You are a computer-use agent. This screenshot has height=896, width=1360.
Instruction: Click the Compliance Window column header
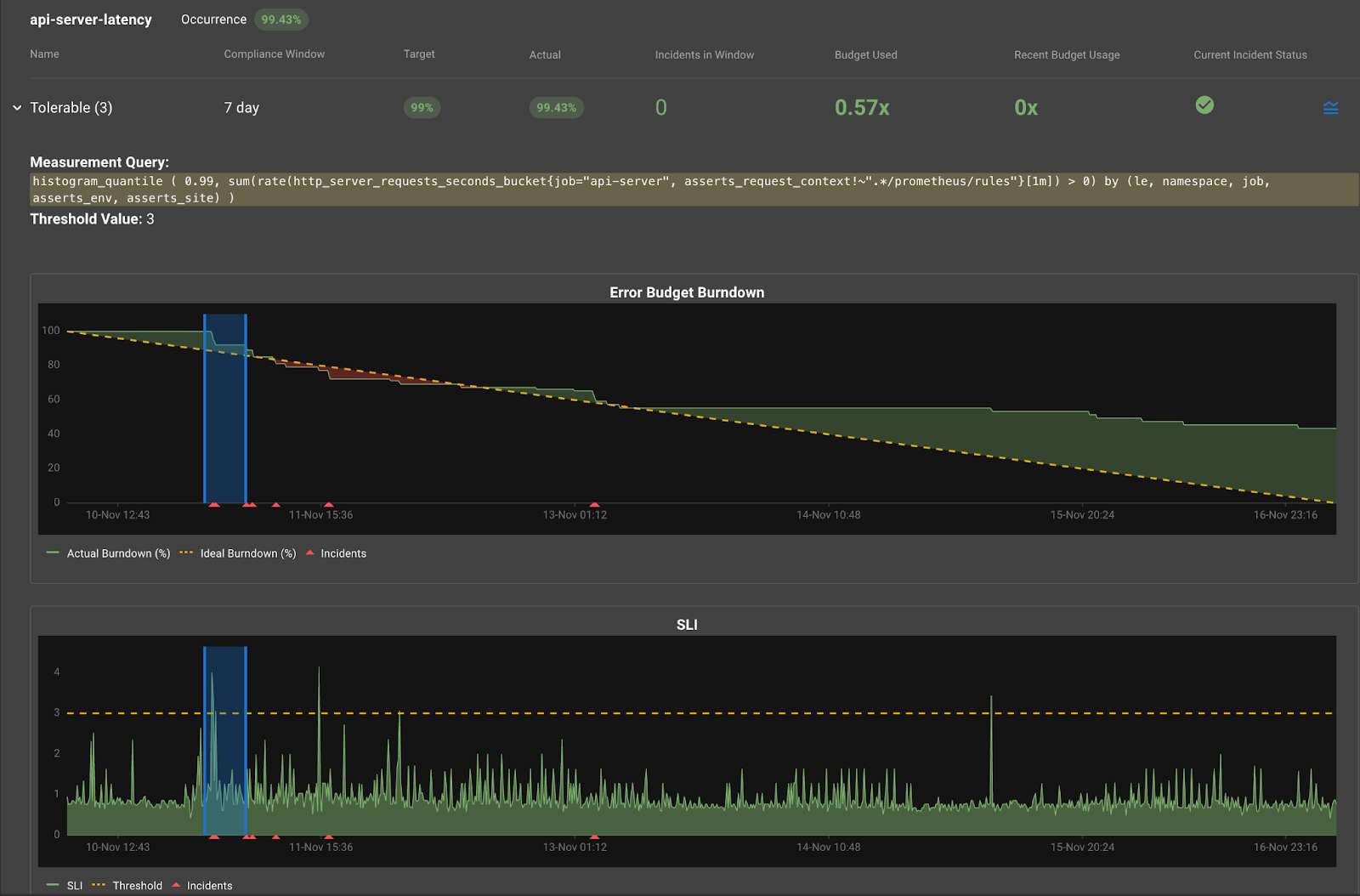pyautogui.click(x=274, y=54)
